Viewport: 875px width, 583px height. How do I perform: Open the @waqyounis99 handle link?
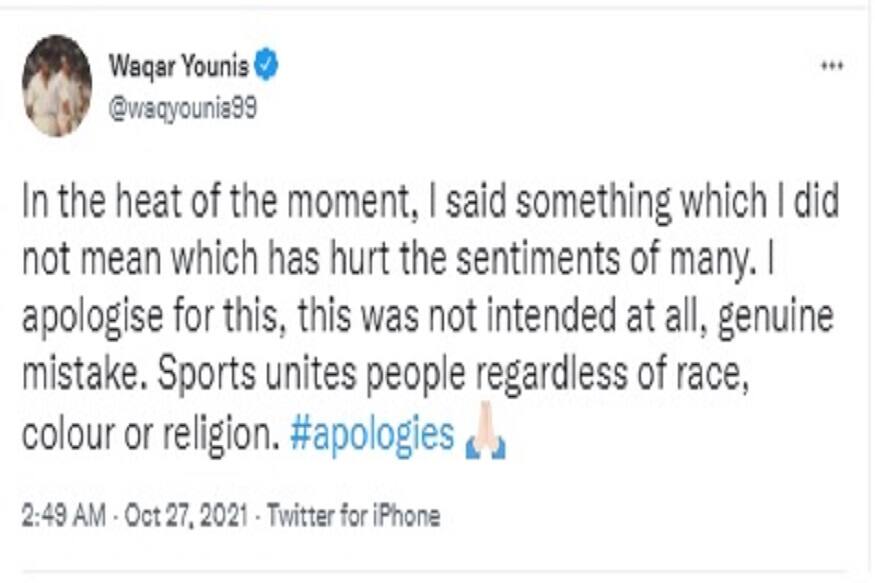(x=181, y=109)
